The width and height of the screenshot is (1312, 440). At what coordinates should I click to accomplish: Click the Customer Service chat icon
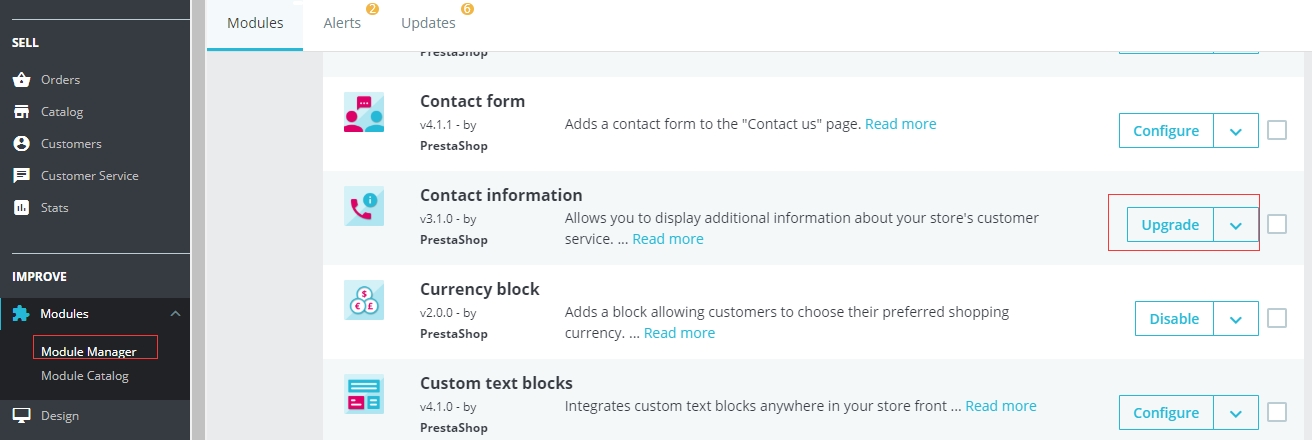point(21,176)
